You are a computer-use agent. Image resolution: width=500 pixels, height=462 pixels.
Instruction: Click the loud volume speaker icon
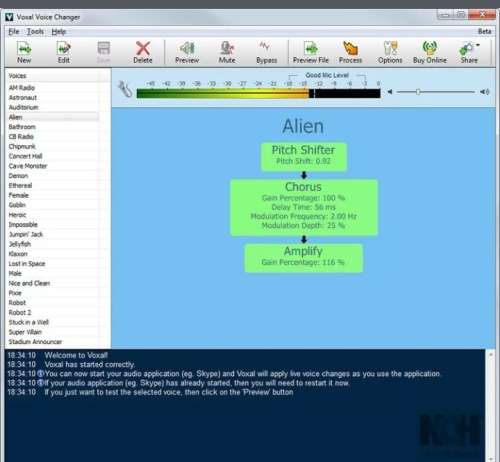(x=484, y=92)
